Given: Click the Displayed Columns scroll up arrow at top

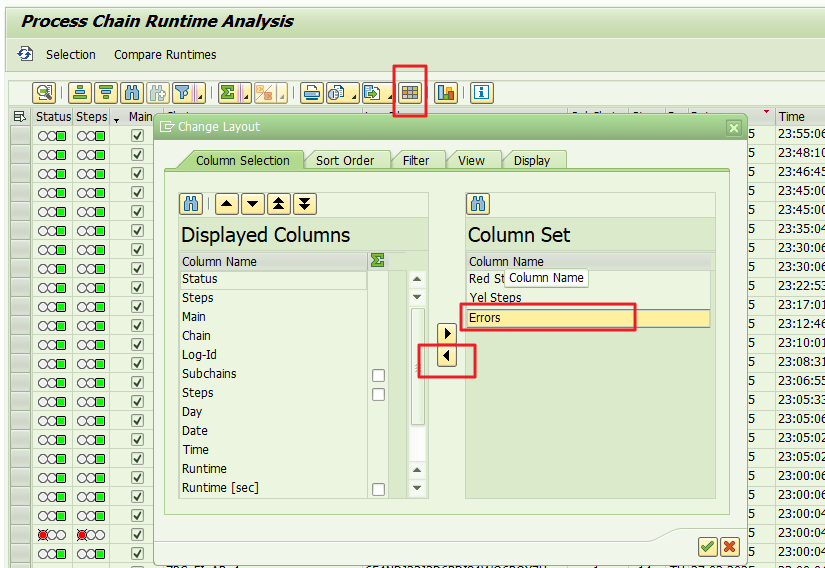Looking at the screenshot, I should pyautogui.click(x=417, y=279).
